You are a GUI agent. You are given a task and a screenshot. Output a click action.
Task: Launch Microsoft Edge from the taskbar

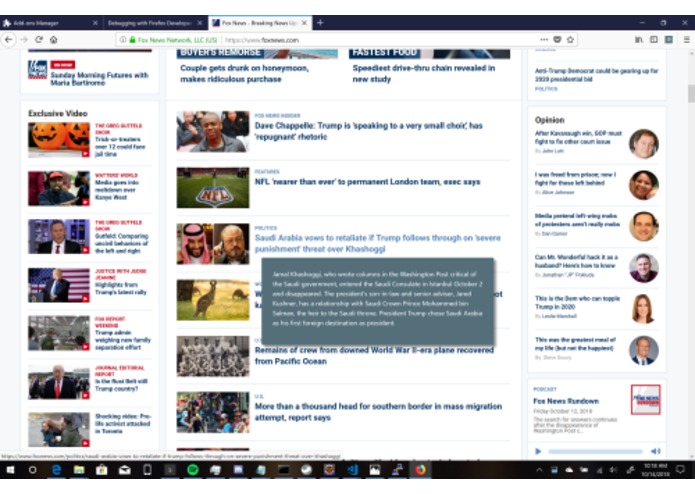point(56,470)
